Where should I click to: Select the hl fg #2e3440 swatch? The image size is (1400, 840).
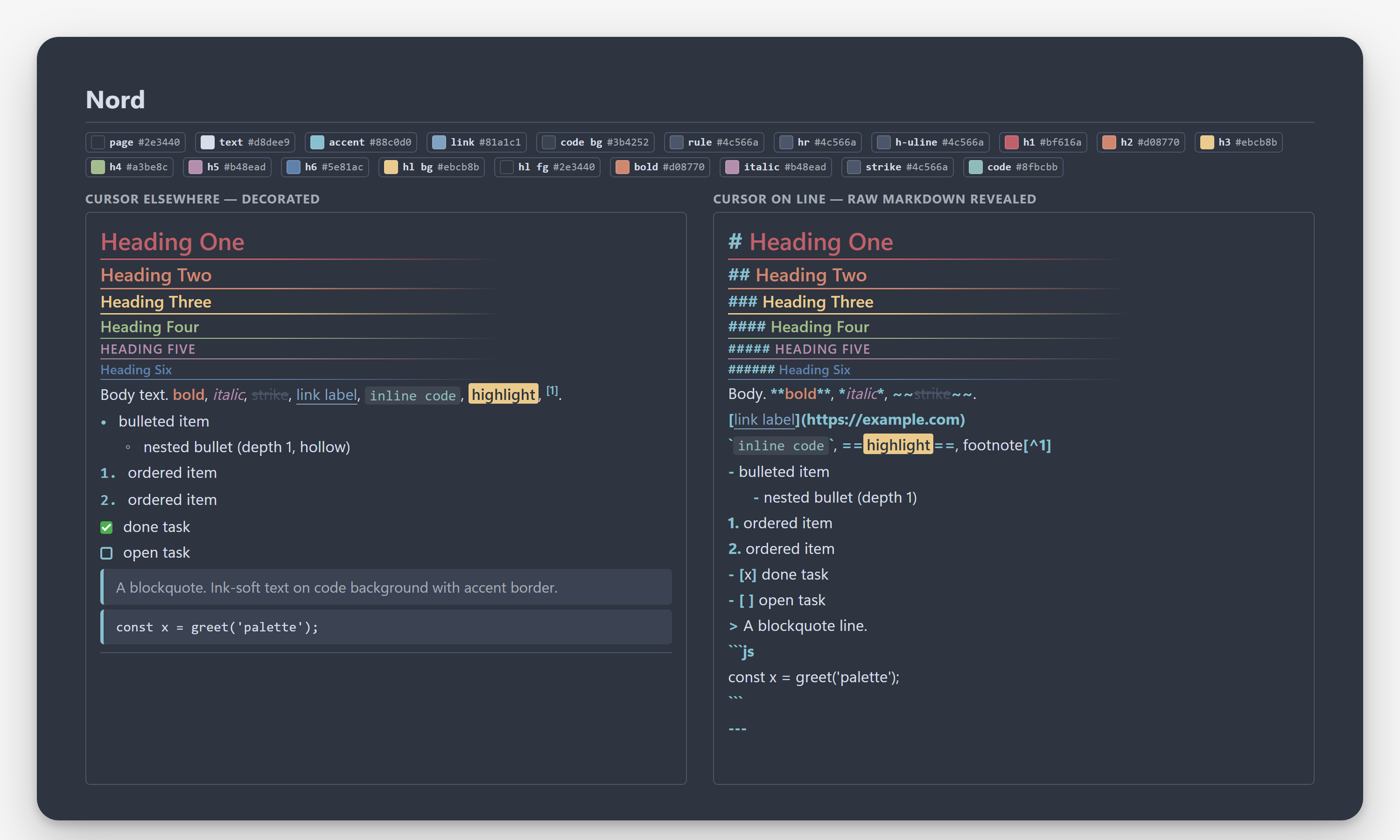click(547, 167)
